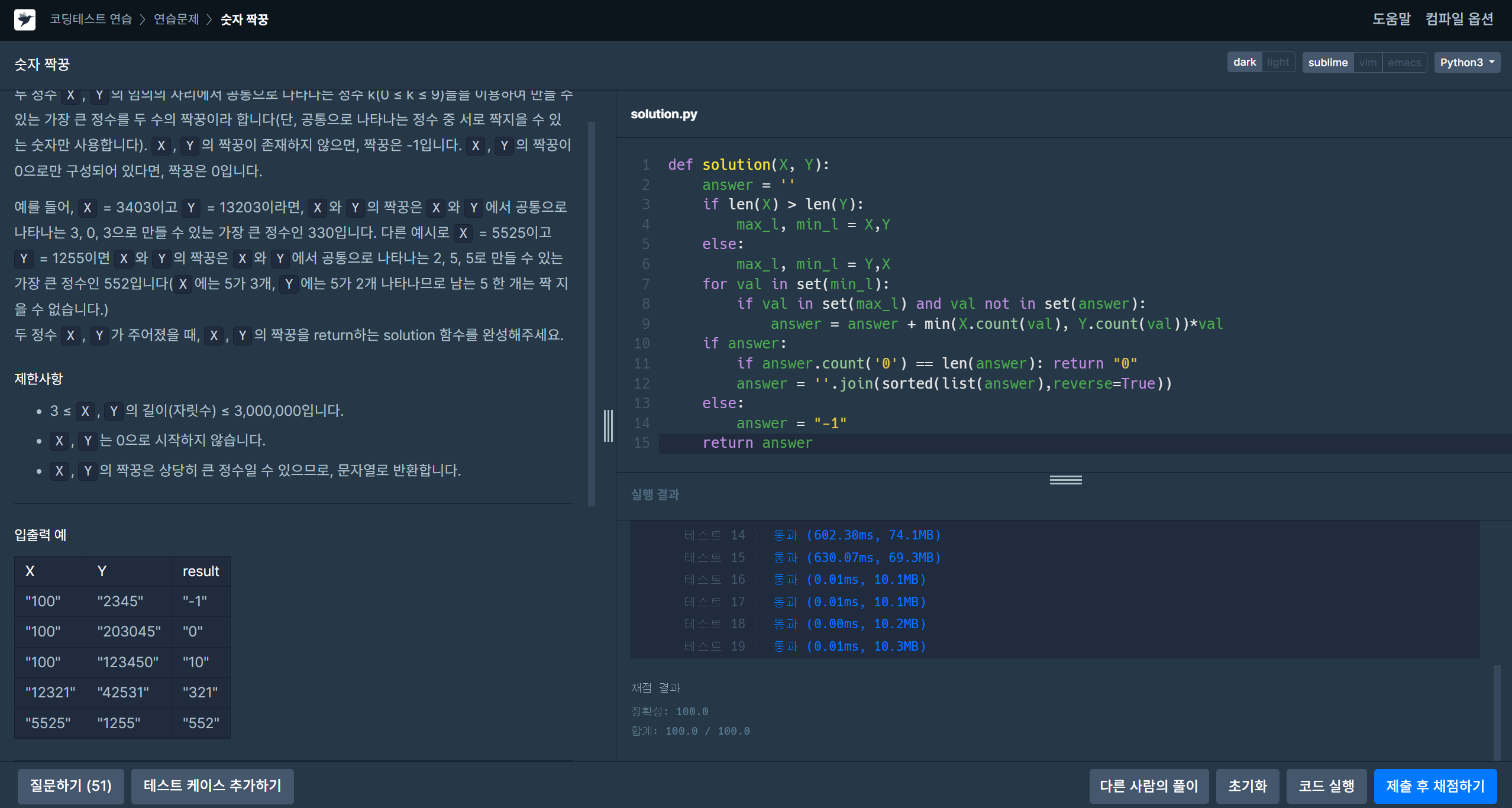The image size is (1512, 808).
Task: Click 제출 후 채점하기 submit button
Action: pos(1435,786)
